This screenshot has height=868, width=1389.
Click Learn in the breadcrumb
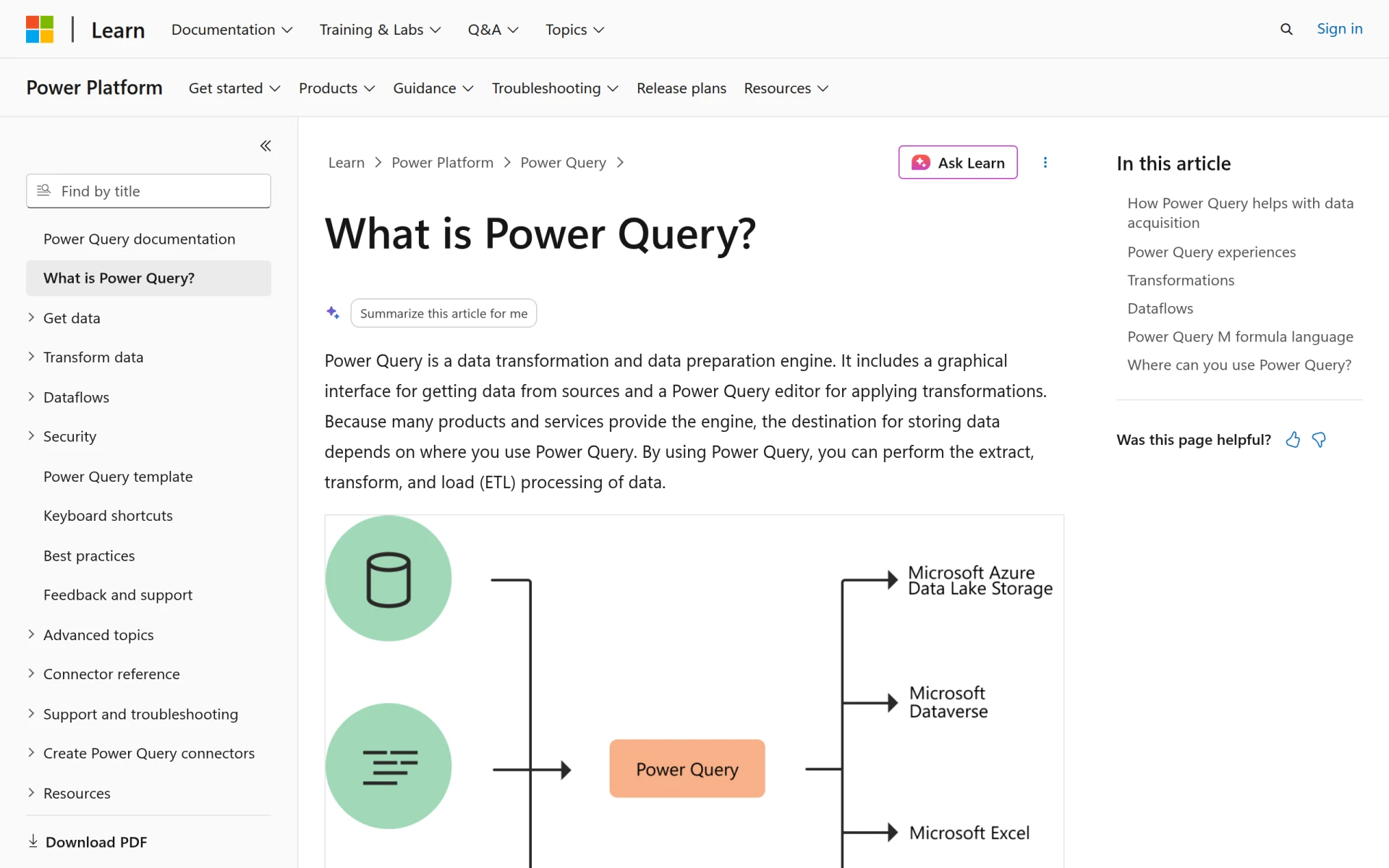[347, 163]
